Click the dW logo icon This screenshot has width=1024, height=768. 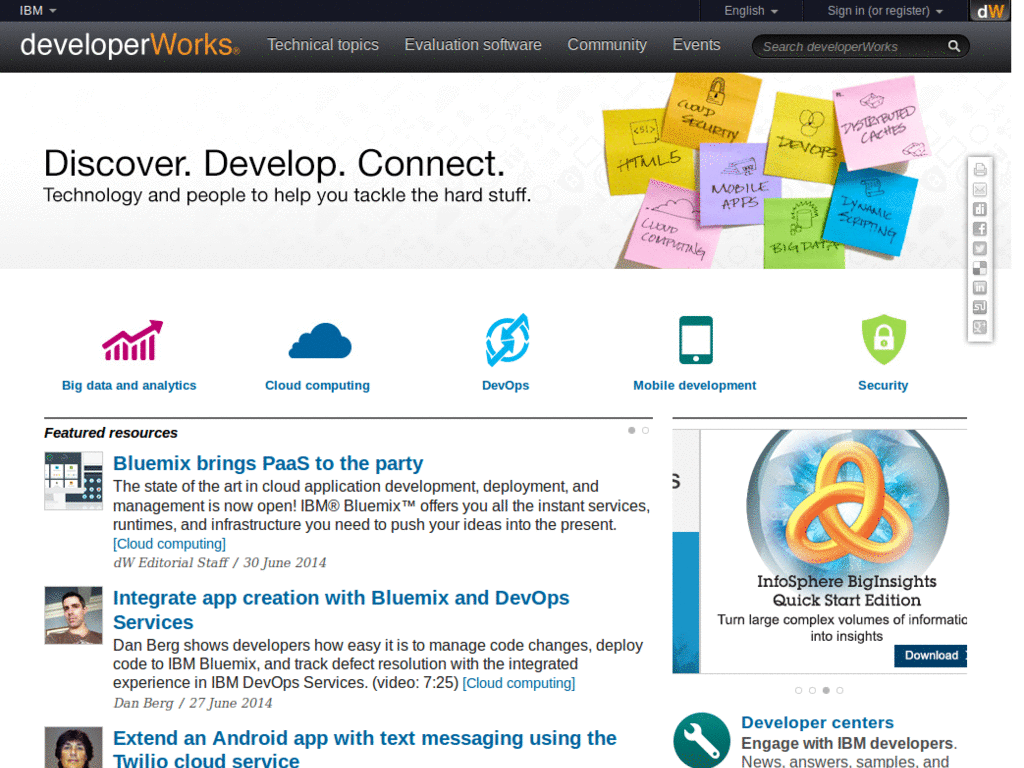tap(990, 11)
